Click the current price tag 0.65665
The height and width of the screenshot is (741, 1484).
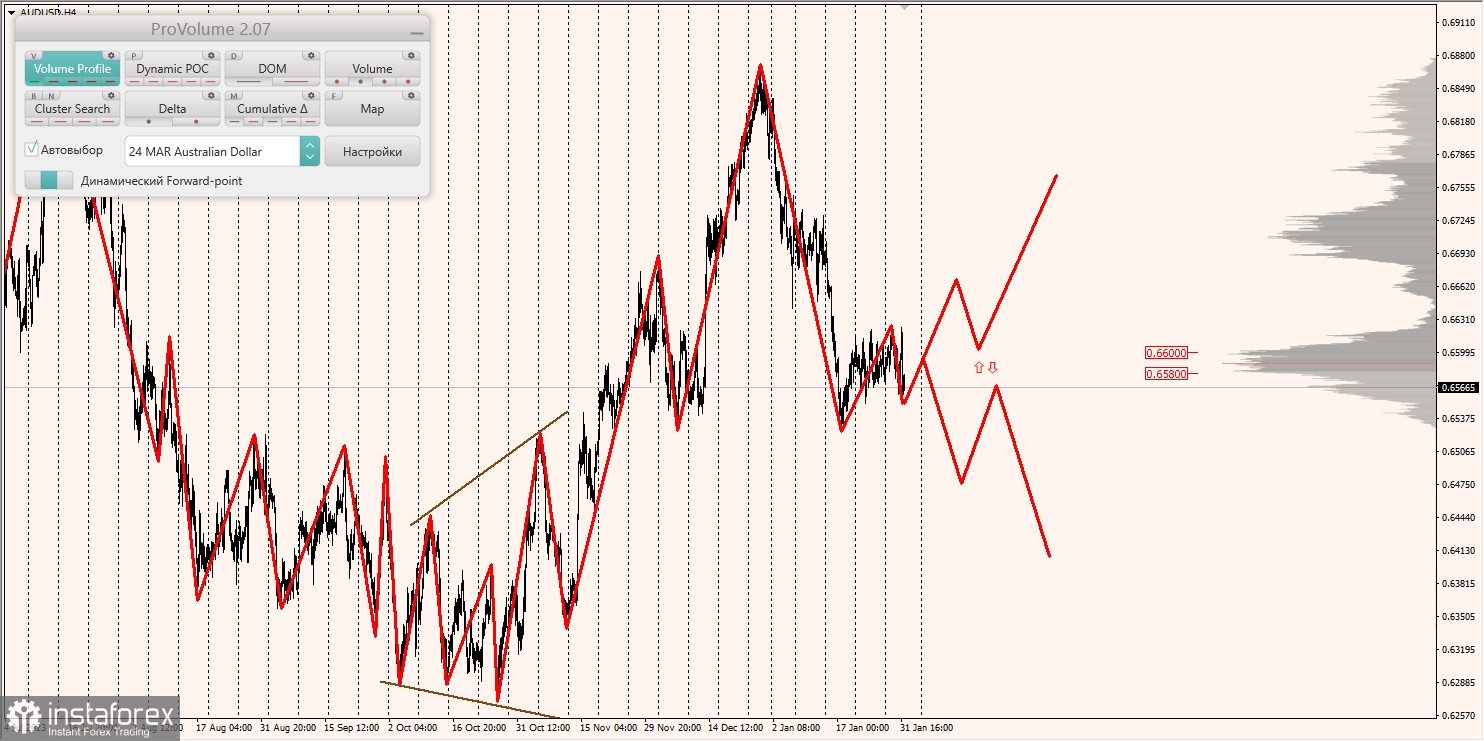pyautogui.click(x=1459, y=387)
